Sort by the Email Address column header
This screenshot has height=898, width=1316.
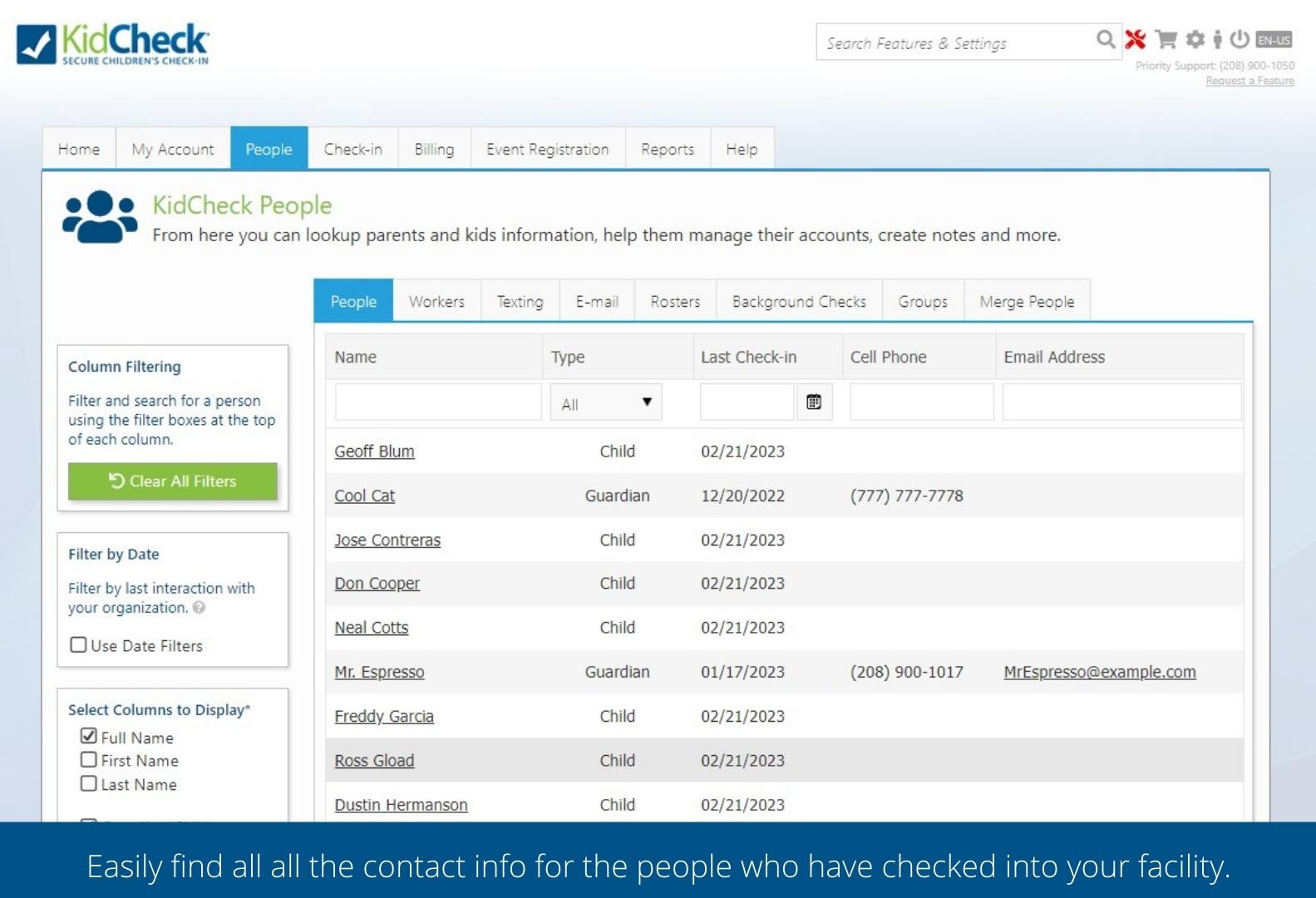click(1054, 357)
